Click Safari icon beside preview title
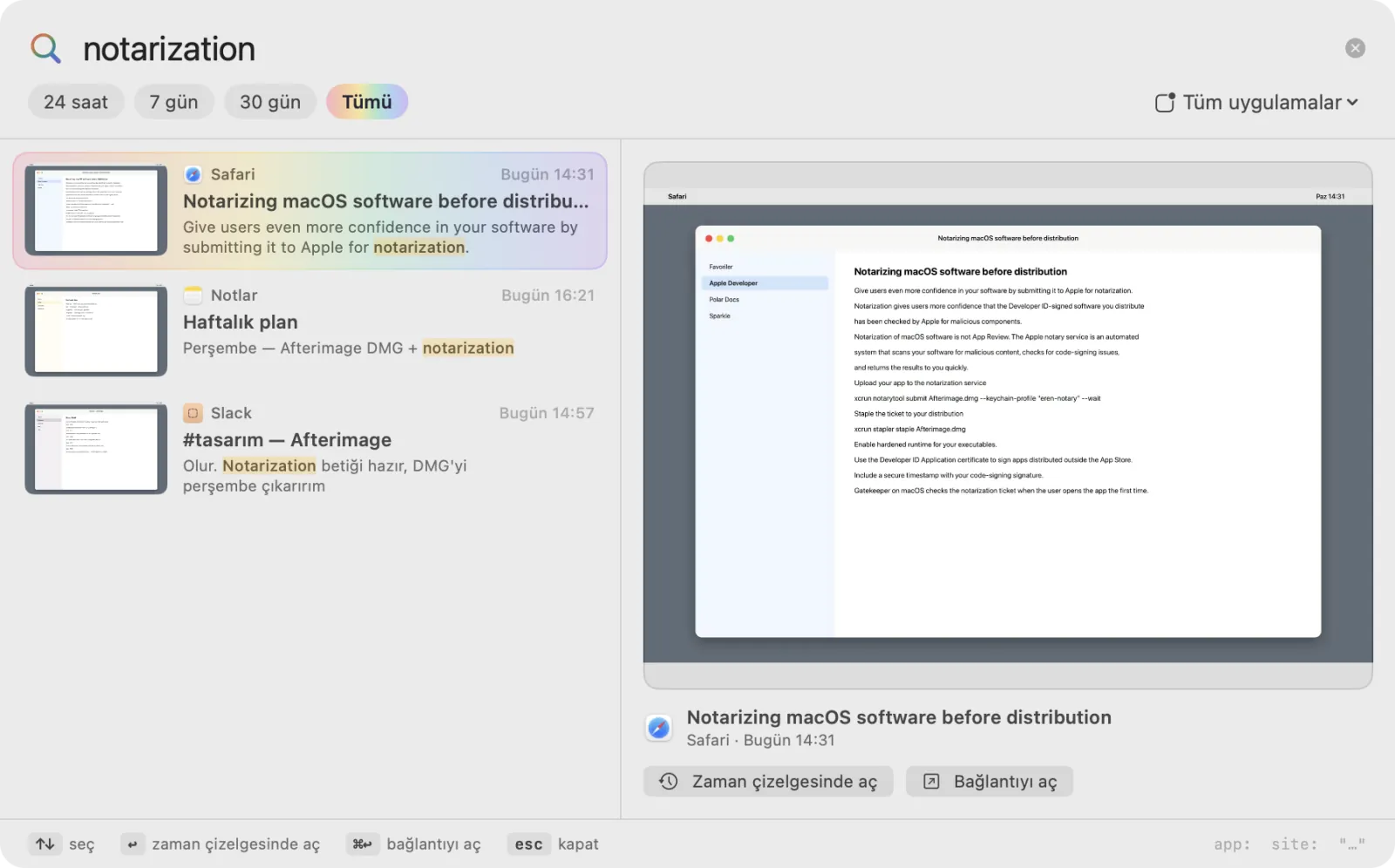This screenshot has width=1395, height=868. tap(659, 728)
